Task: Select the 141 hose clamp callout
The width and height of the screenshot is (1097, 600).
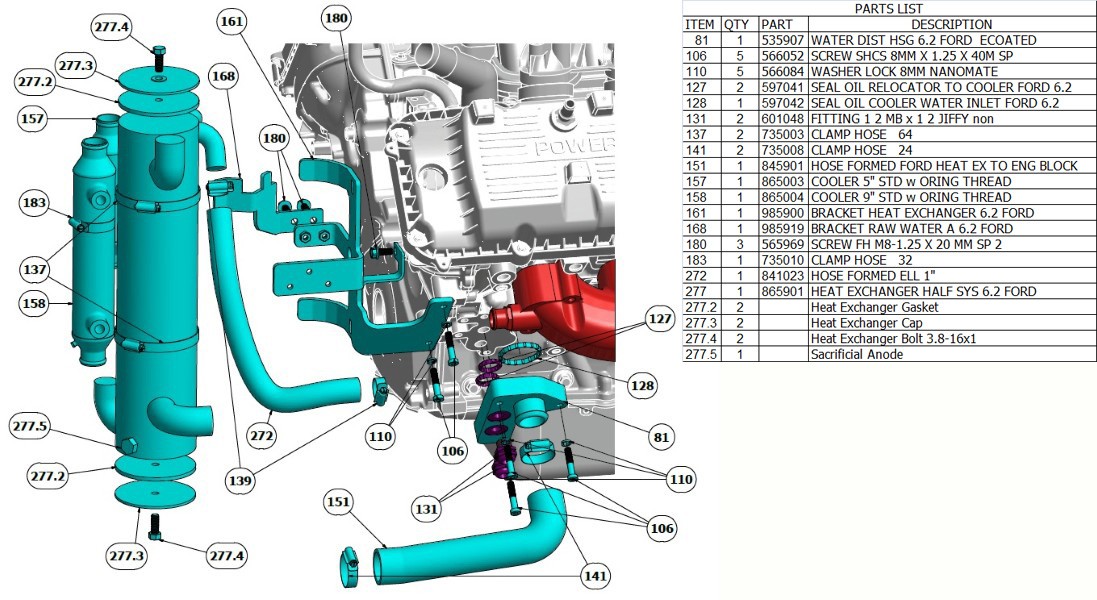Action: tap(596, 576)
